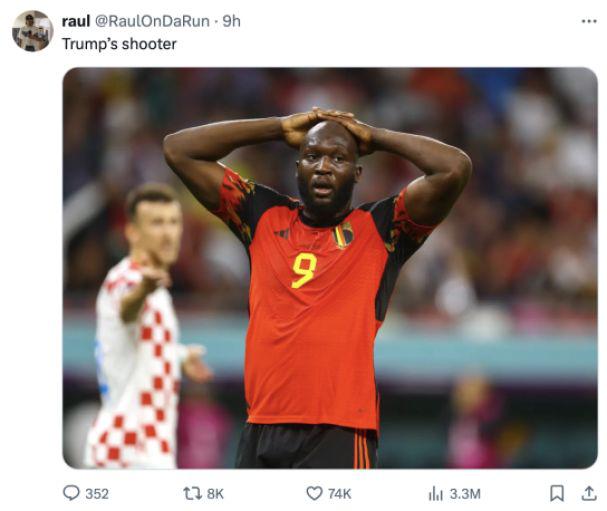Viewport: 607px width, 511px height.
Task: Click the display name raul
Action: tap(76, 21)
